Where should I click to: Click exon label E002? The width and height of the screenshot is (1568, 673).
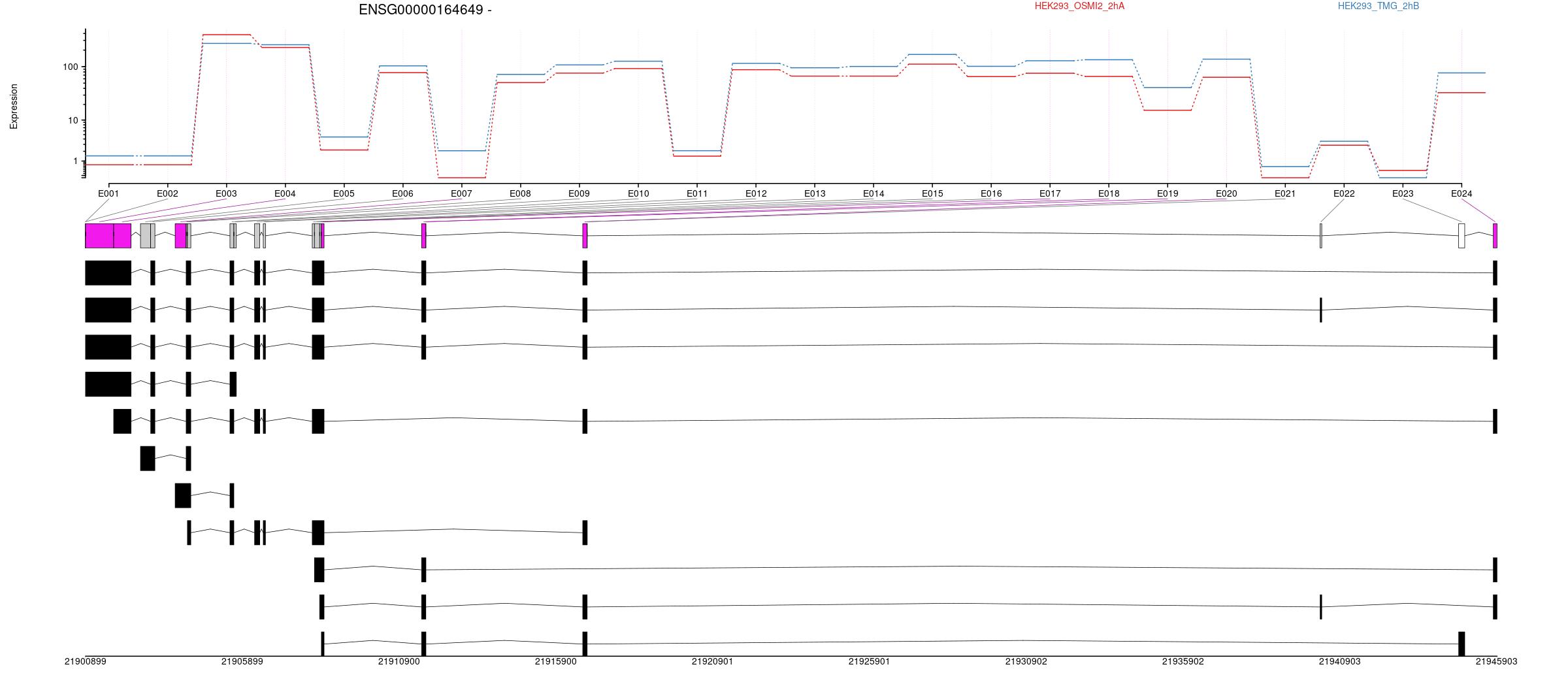pos(167,193)
